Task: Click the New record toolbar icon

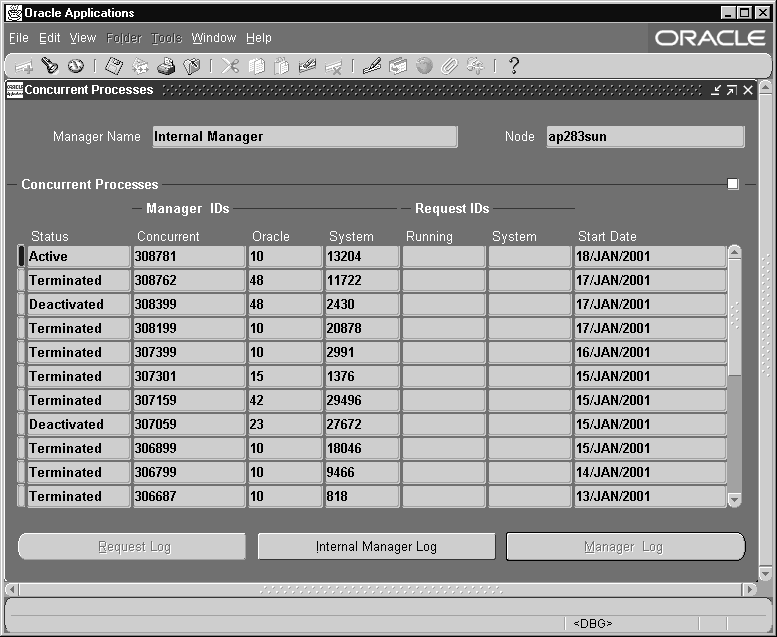Action: (x=24, y=66)
